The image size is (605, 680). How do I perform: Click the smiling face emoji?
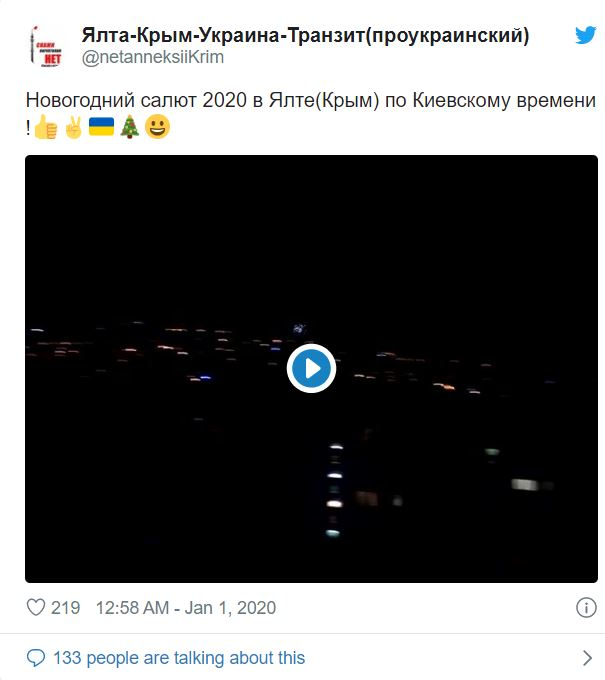[157, 127]
